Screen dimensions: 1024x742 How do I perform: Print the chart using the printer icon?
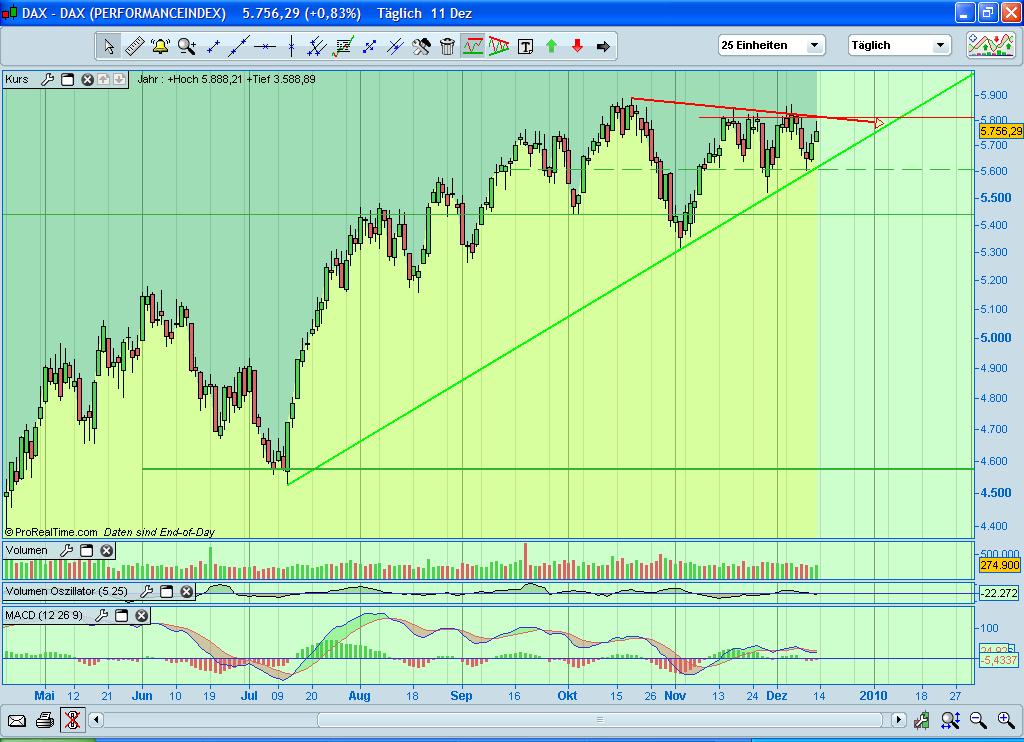pyautogui.click(x=43, y=719)
